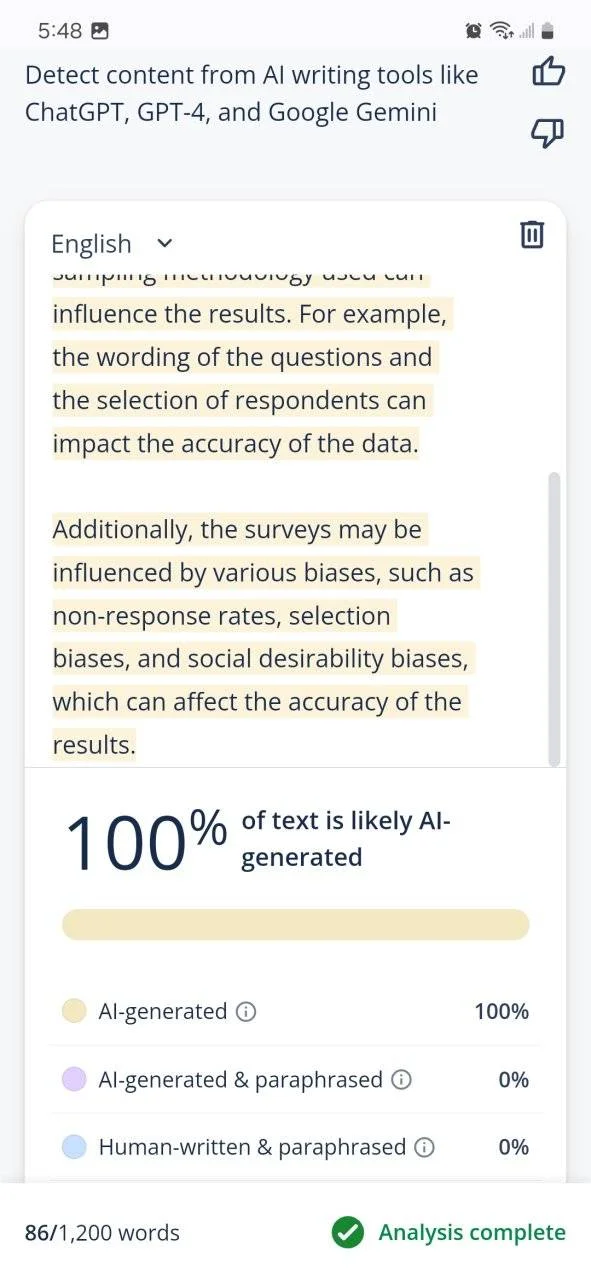Open info icon for AI-generated & paraphrased
The image size is (591, 1280).
(401, 1079)
